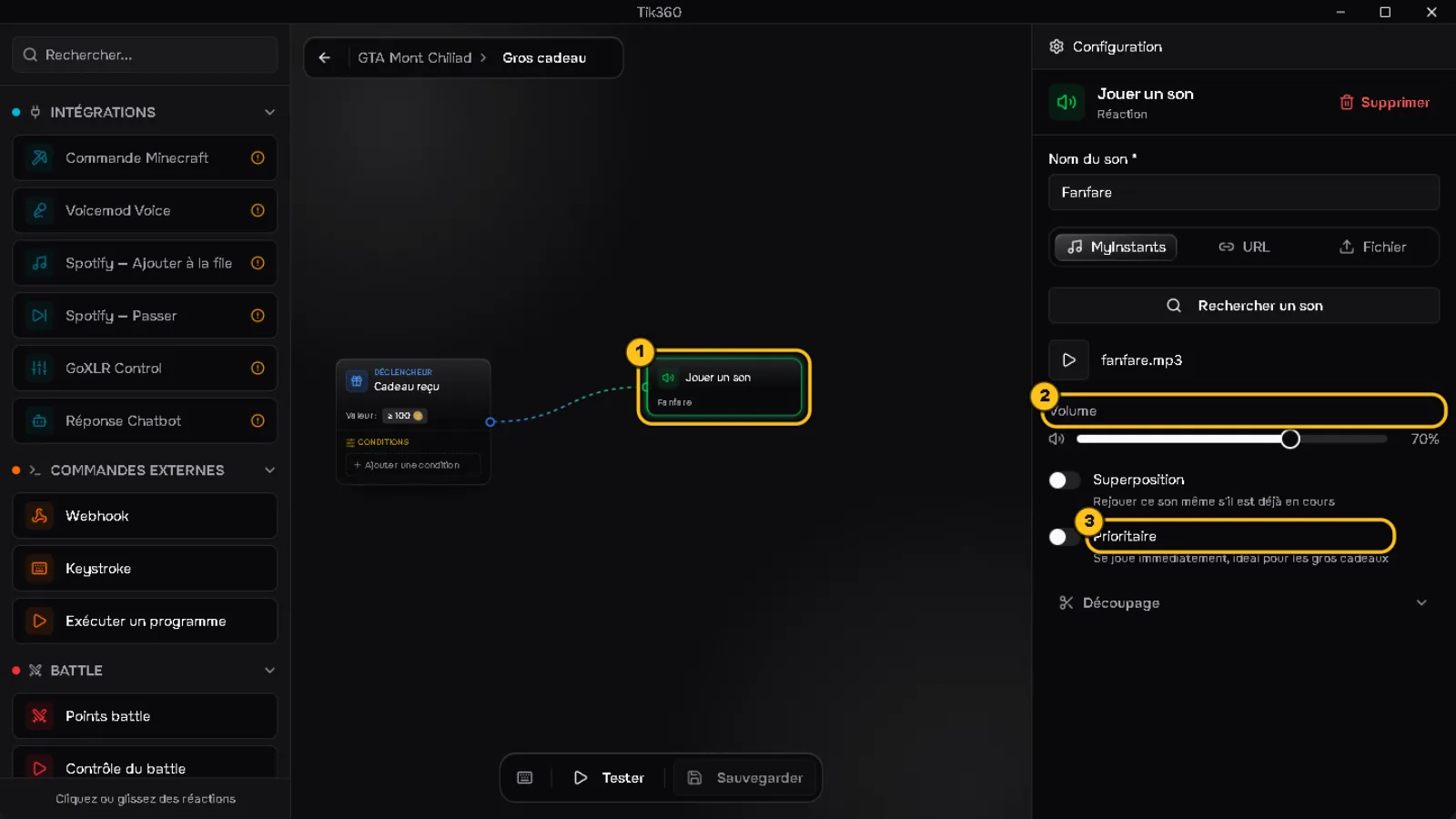Switch to the Fichier source tab

[x=1372, y=247]
